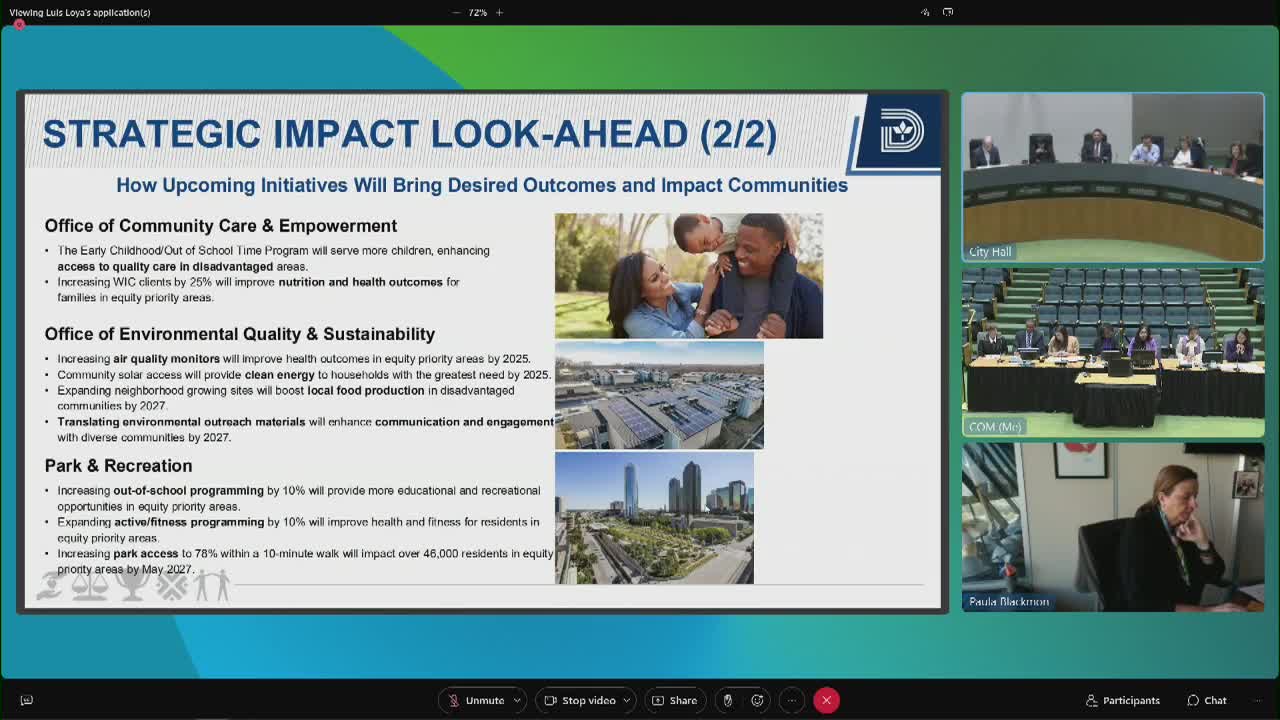The image size is (1280, 720).
Task: Click 'Office of Environmental Quality & Sustainability' heading
Action: 240,334
